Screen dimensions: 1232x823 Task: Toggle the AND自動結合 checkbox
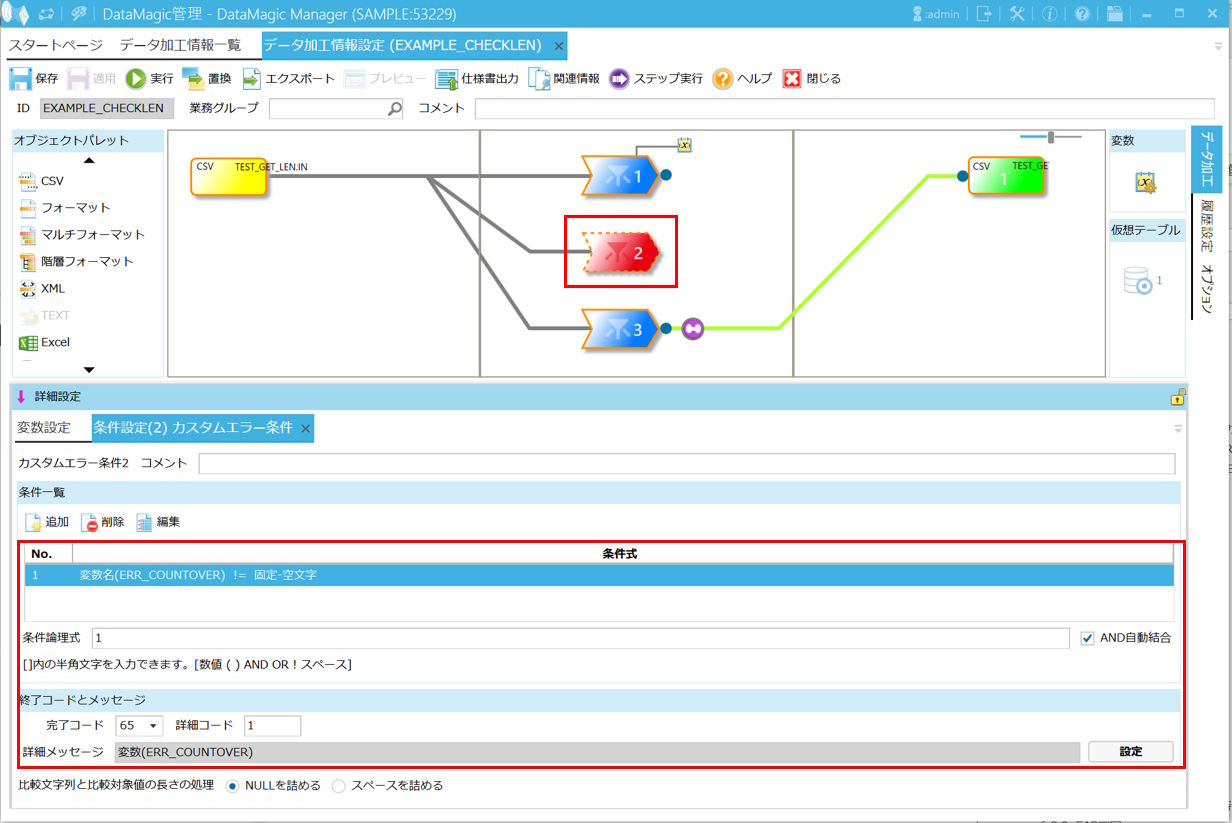coord(1088,638)
